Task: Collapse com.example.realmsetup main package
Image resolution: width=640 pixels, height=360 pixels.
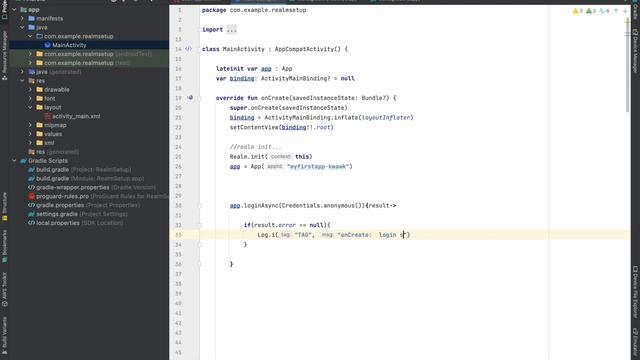Action: pyautogui.click(x=30, y=36)
